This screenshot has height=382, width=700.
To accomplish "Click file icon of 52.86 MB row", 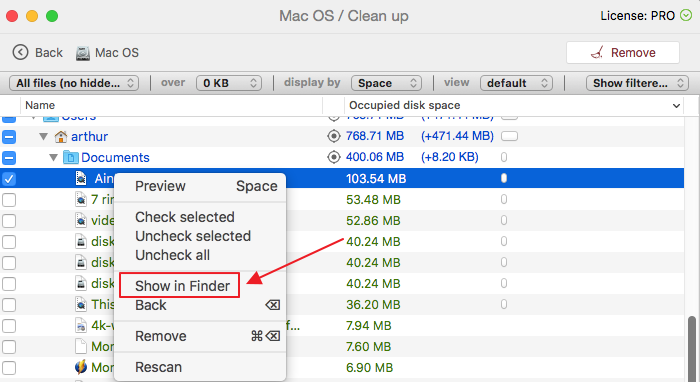I will [81, 220].
